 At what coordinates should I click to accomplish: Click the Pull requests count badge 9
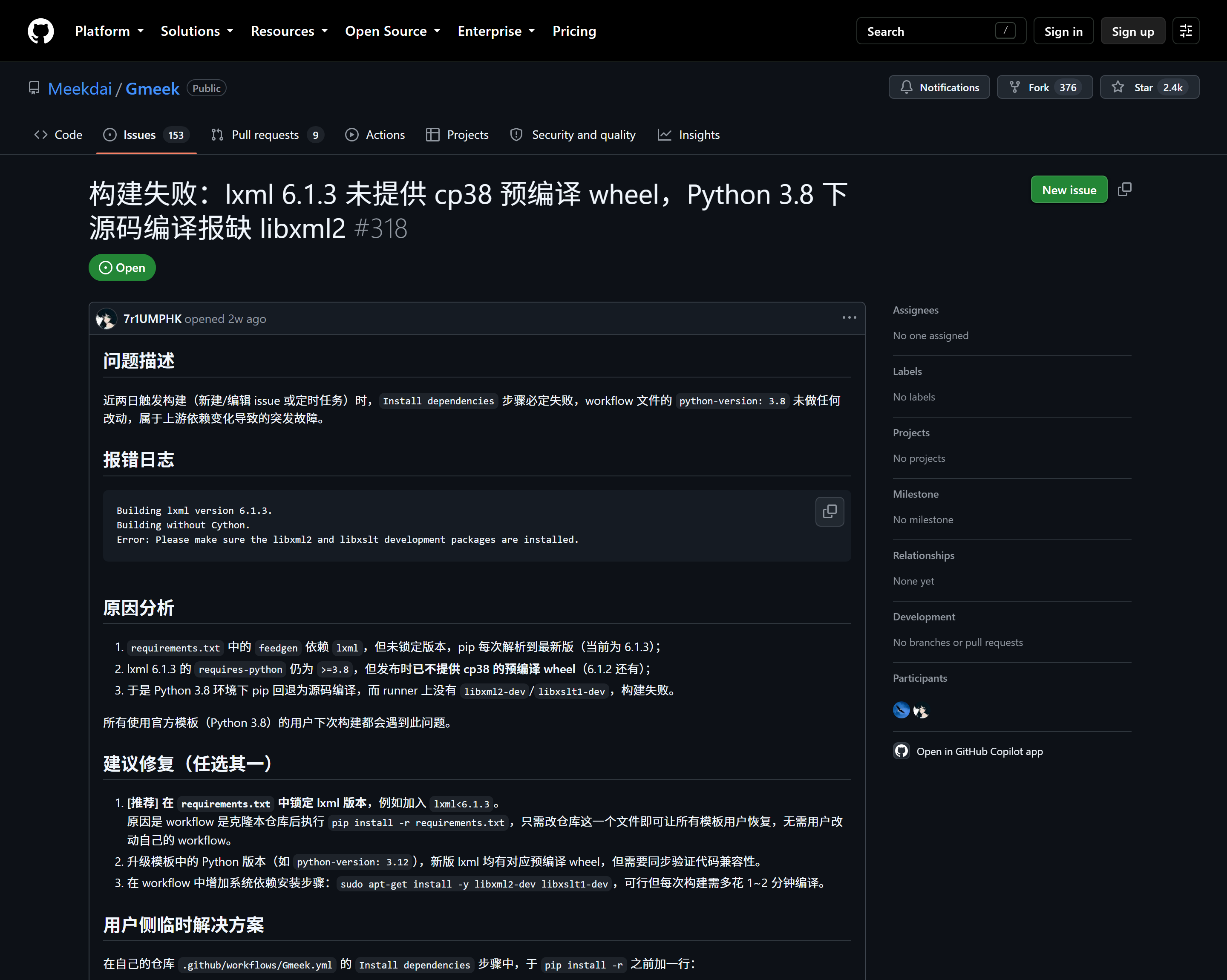click(x=315, y=135)
